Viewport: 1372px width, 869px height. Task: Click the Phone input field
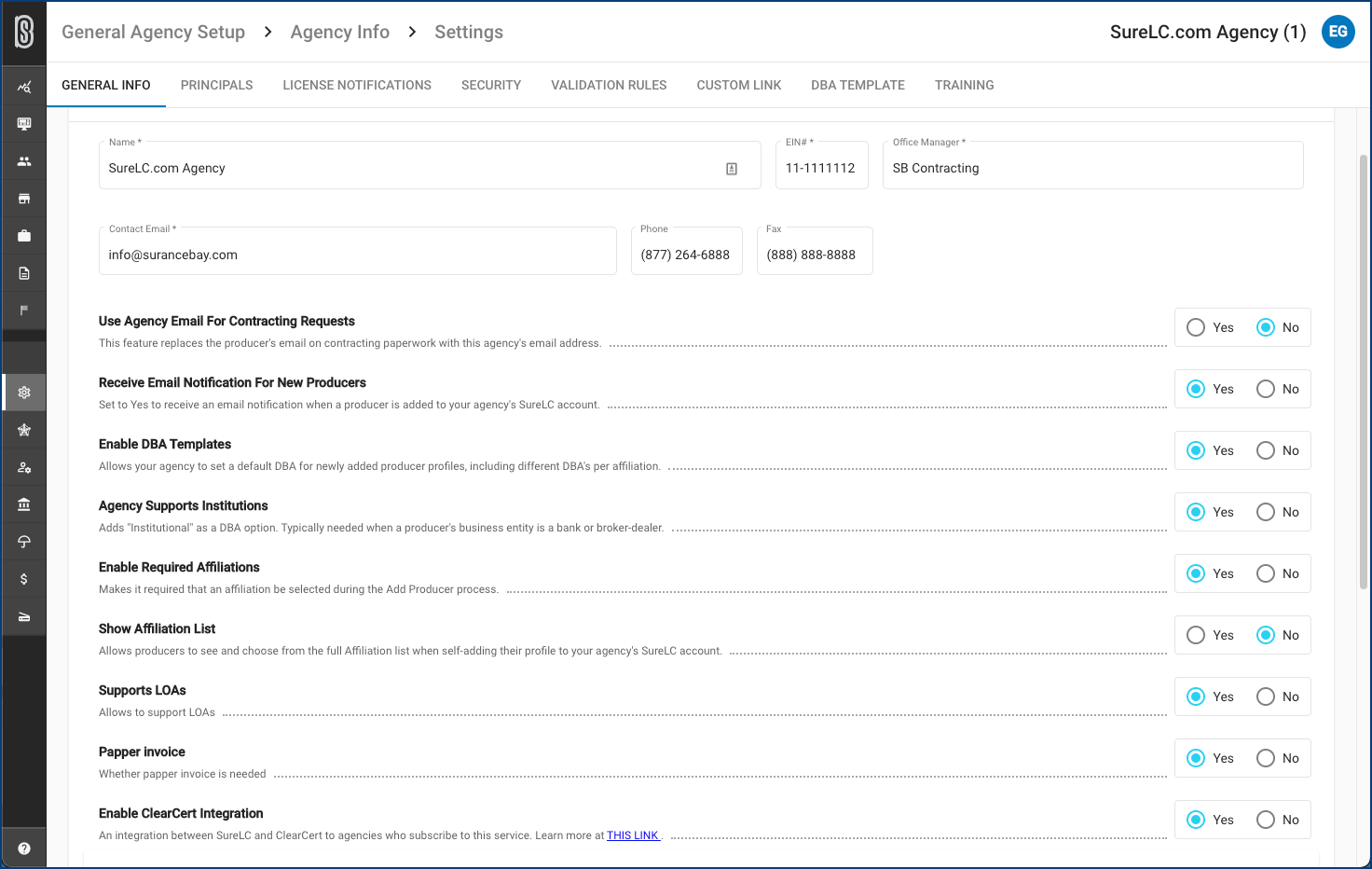[687, 251]
